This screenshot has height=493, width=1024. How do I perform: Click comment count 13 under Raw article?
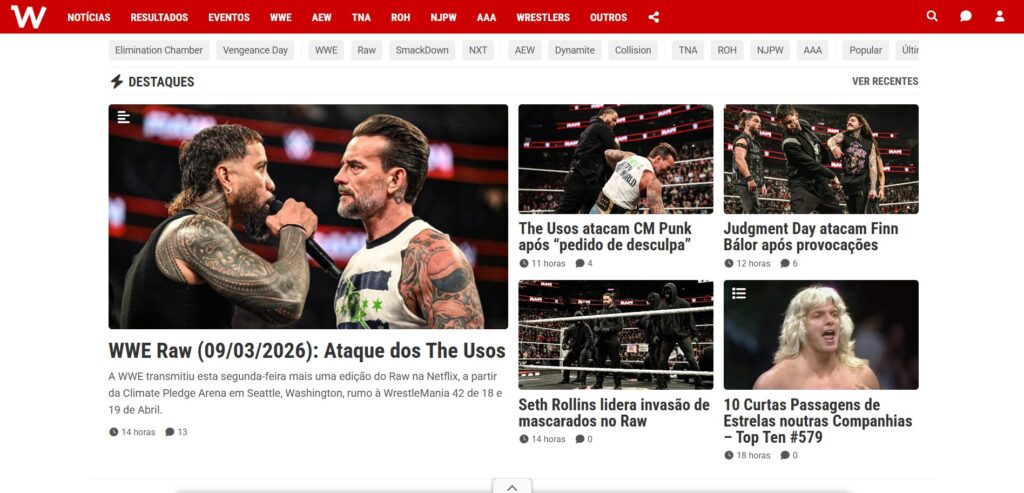click(176, 432)
